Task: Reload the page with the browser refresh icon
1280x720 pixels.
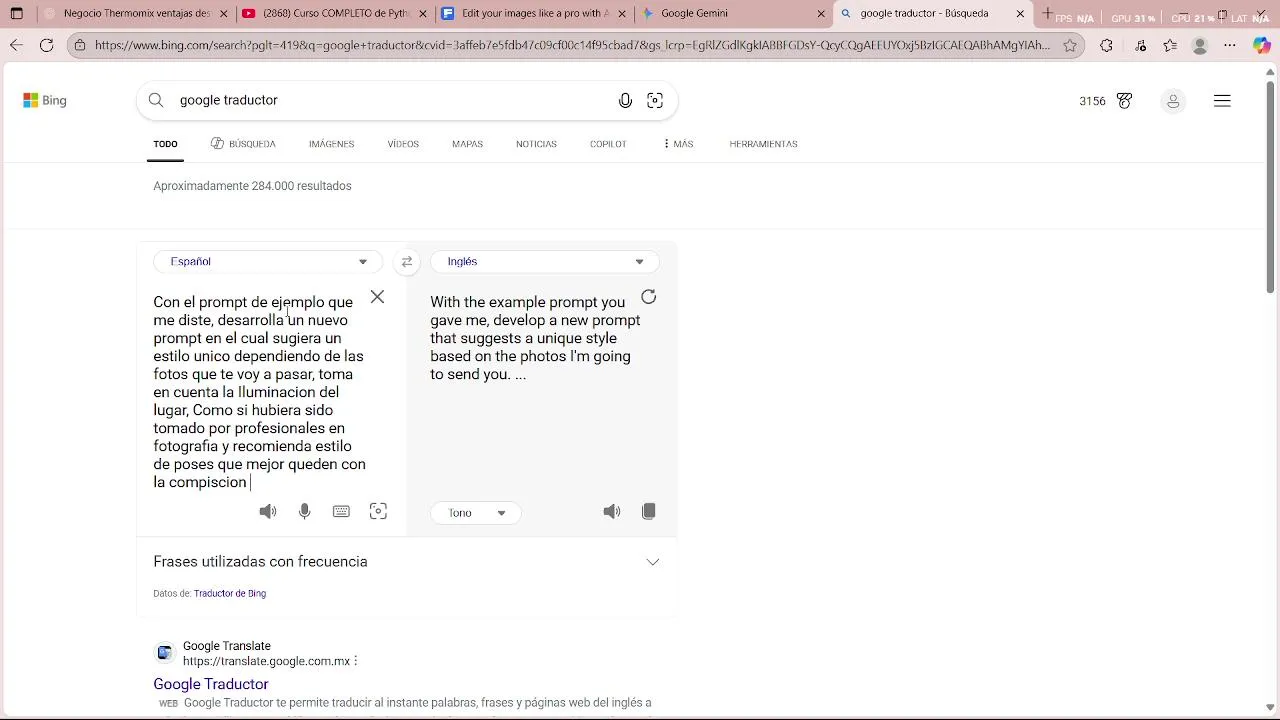Action: point(47,45)
